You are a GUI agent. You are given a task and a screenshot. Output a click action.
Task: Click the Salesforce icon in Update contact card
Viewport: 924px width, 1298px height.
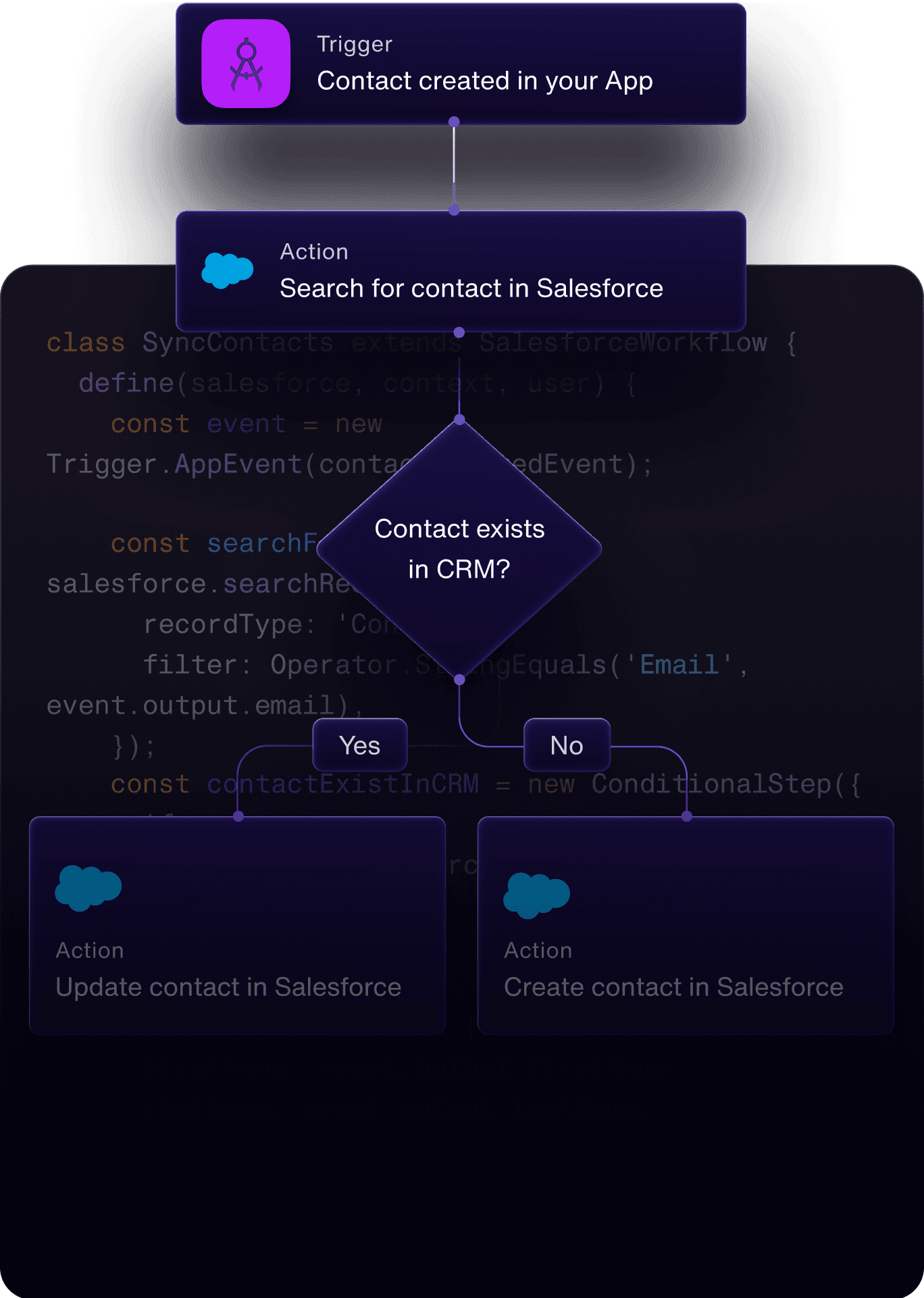pos(88,888)
